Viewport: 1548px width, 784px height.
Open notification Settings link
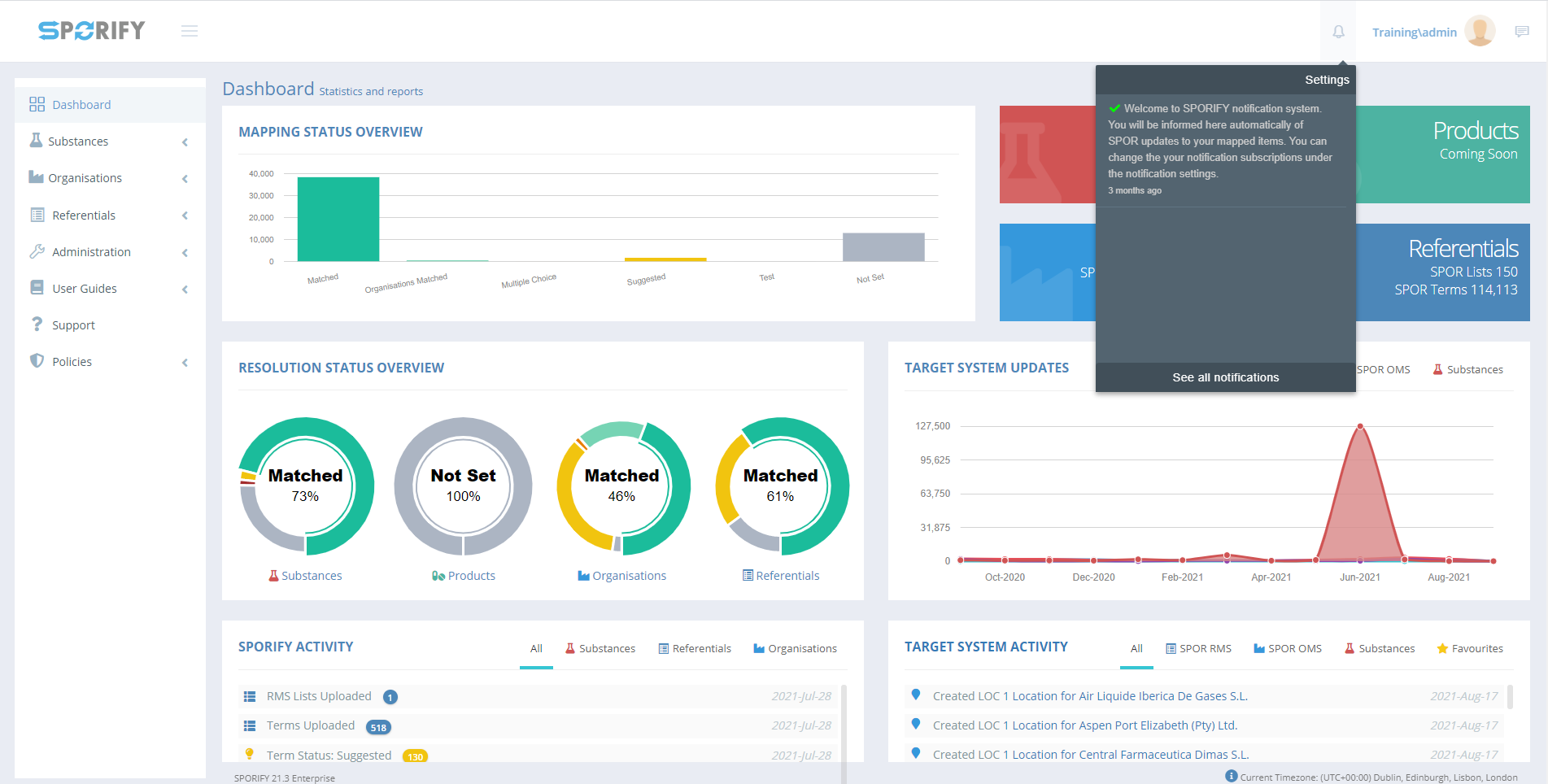point(1327,80)
